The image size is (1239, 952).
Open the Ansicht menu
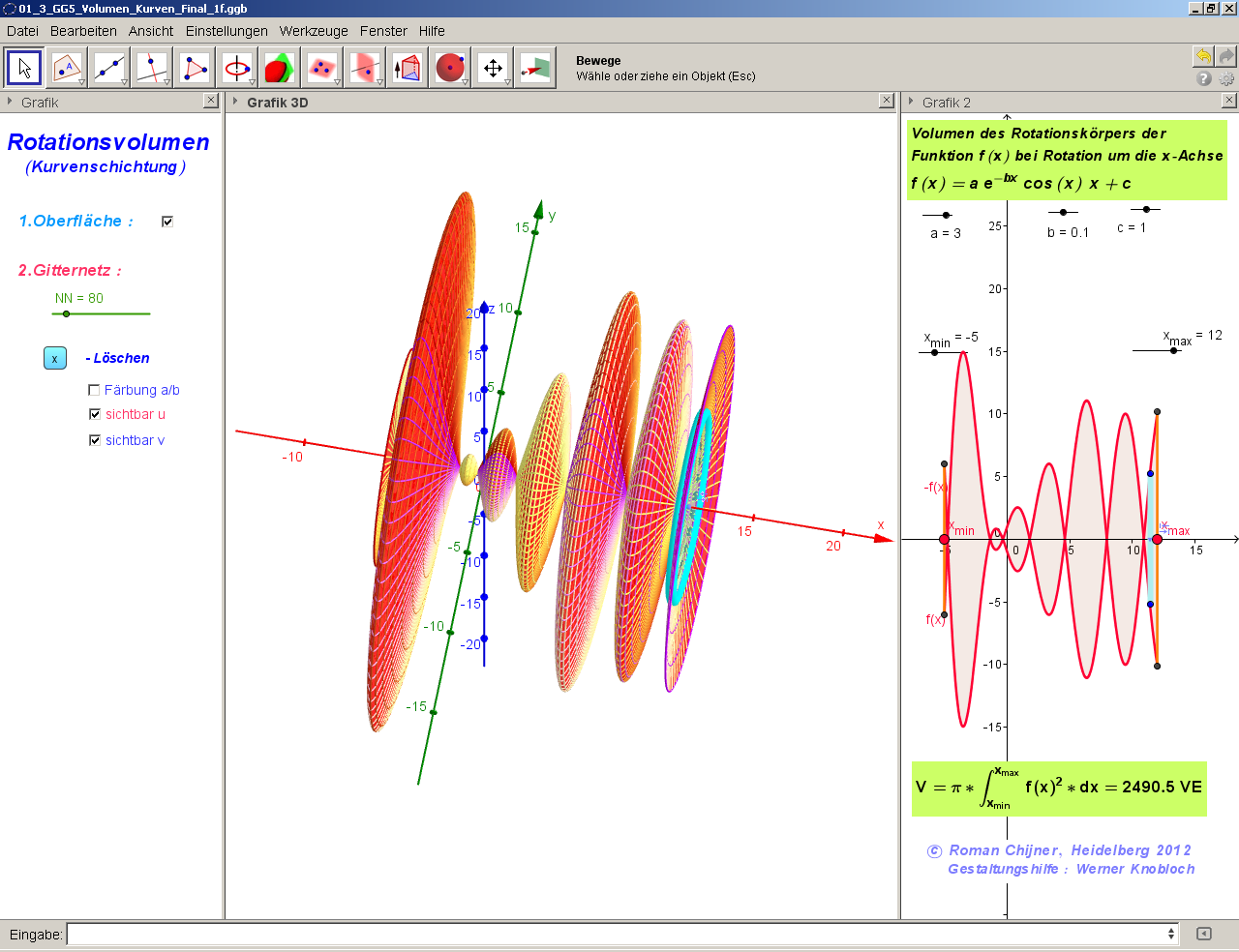click(x=151, y=31)
